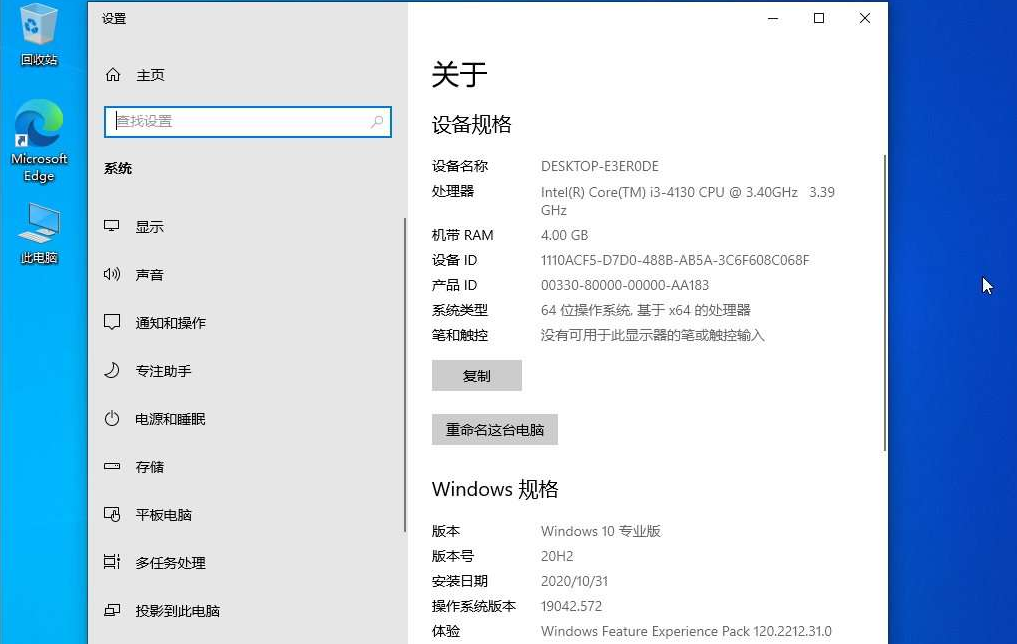Viewport: 1017px width, 644px height.
Task: Click the sidebar vertical scrollbar
Action: click(x=405, y=375)
